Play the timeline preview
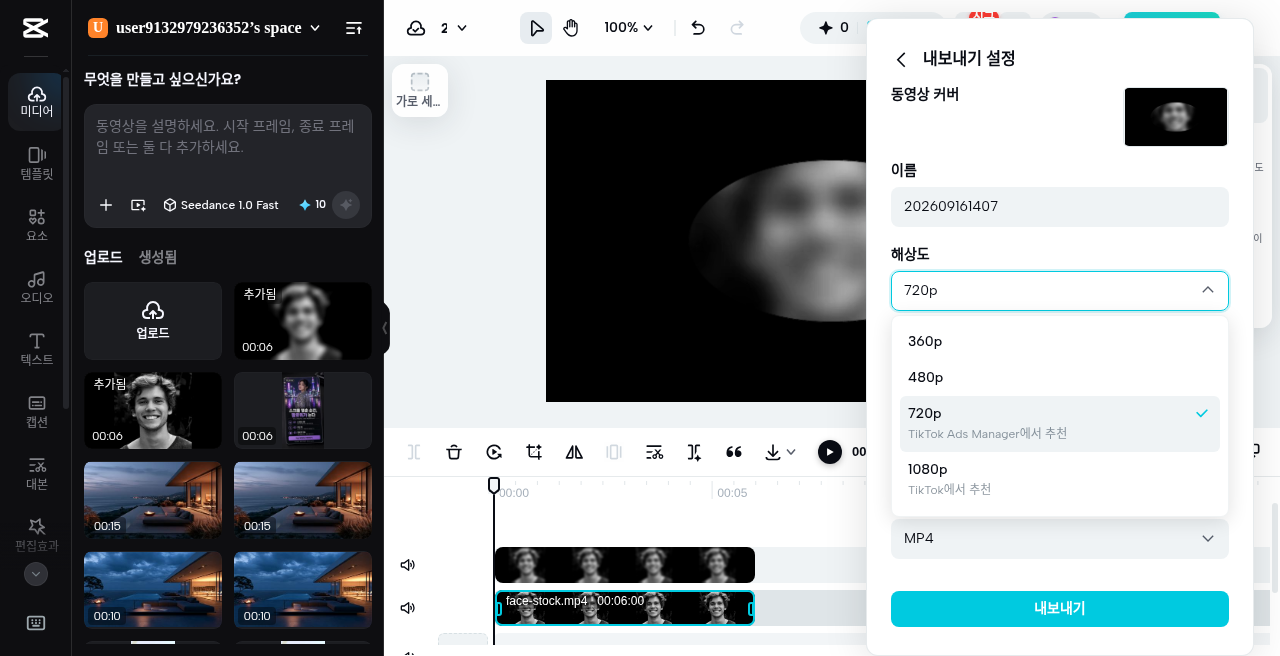 click(830, 452)
